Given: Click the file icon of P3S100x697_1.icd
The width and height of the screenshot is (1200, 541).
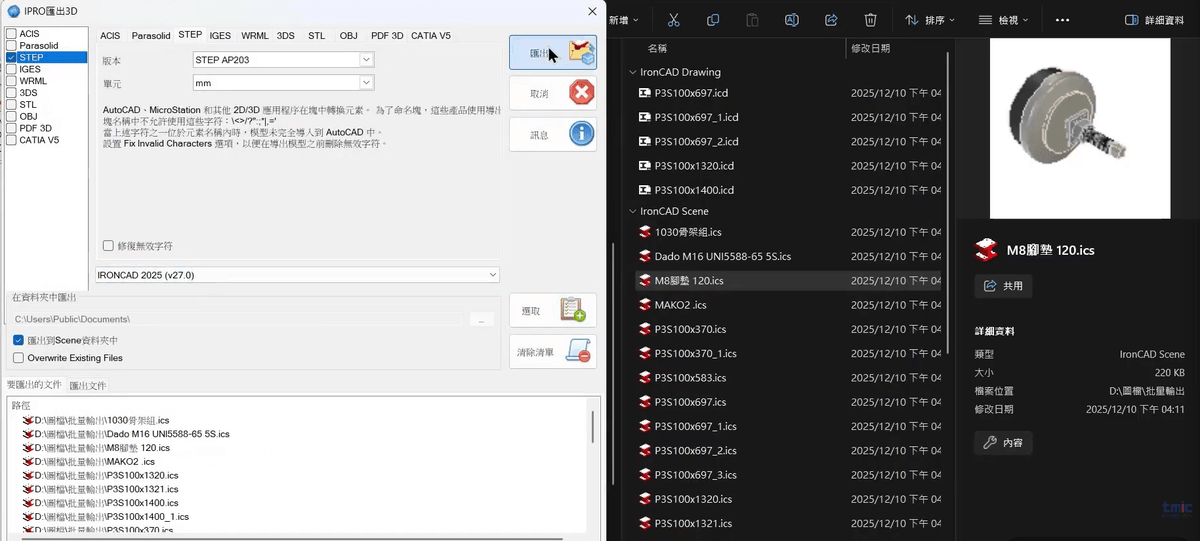Looking at the screenshot, I should [x=645, y=117].
